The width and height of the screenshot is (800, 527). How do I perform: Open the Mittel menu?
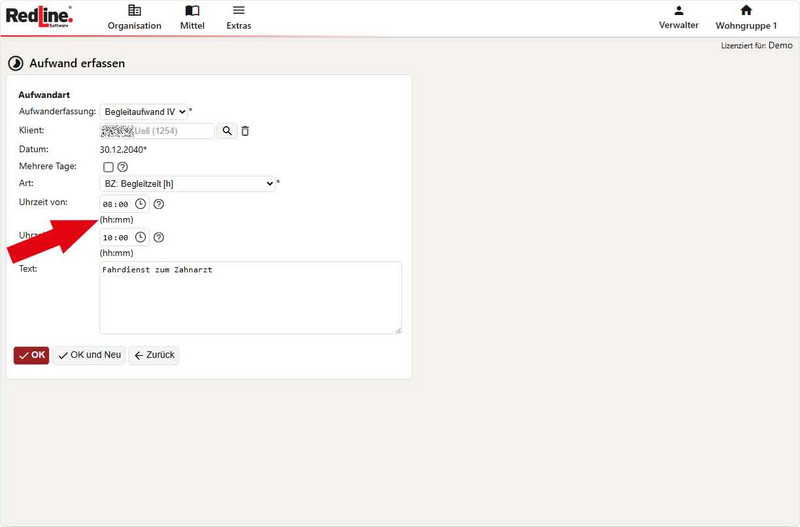[x=192, y=17]
